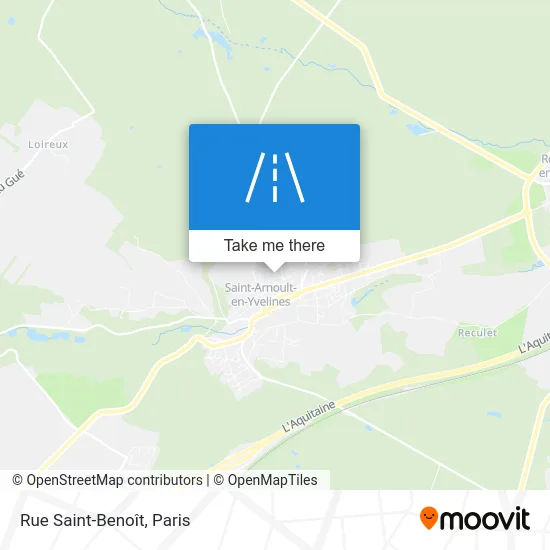Open the OpenStreetMap contributors link
The height and width of the screenshot is (550, 550).
(x=114, y=480)
